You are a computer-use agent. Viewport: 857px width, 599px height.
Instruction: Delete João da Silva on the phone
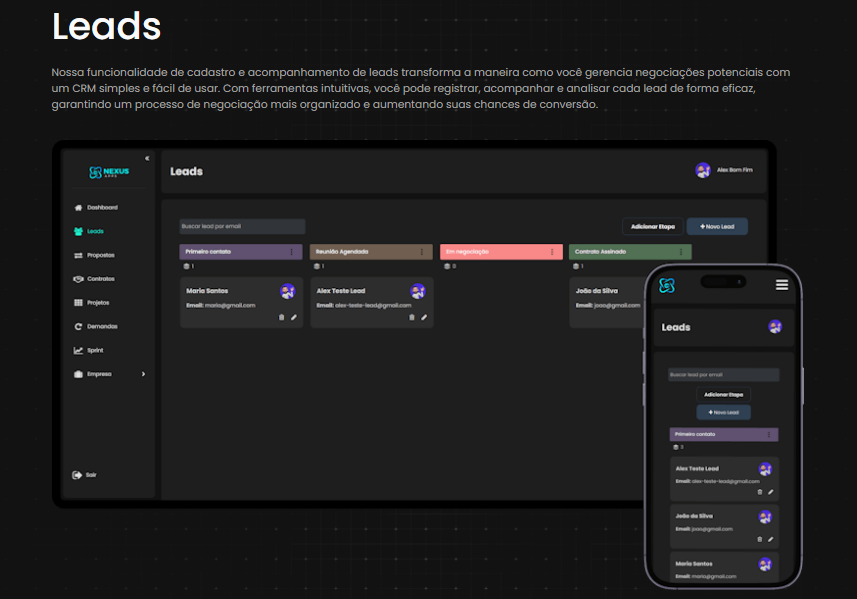click(x=760, y=539)
